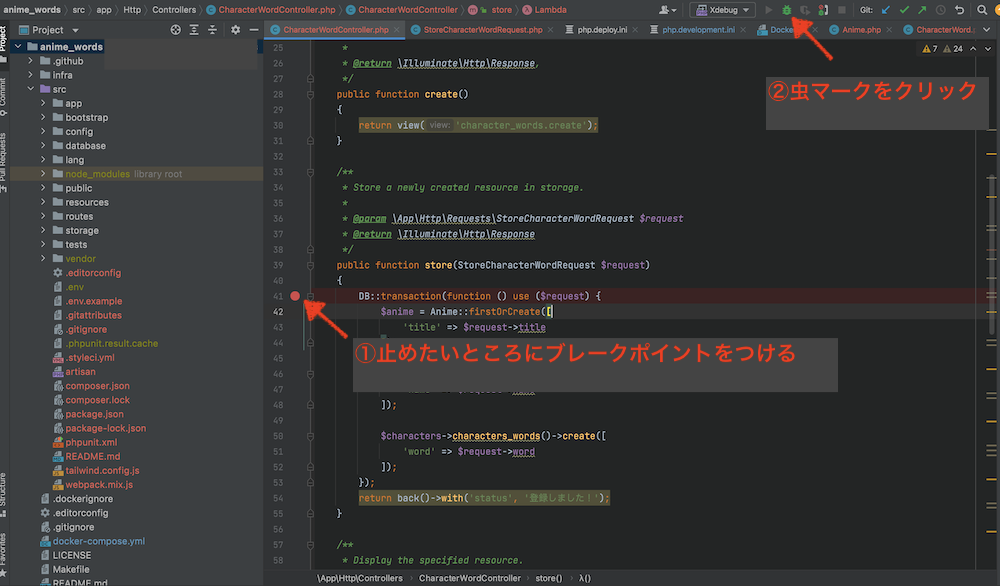Collapse the src folder

click(30, 89)
